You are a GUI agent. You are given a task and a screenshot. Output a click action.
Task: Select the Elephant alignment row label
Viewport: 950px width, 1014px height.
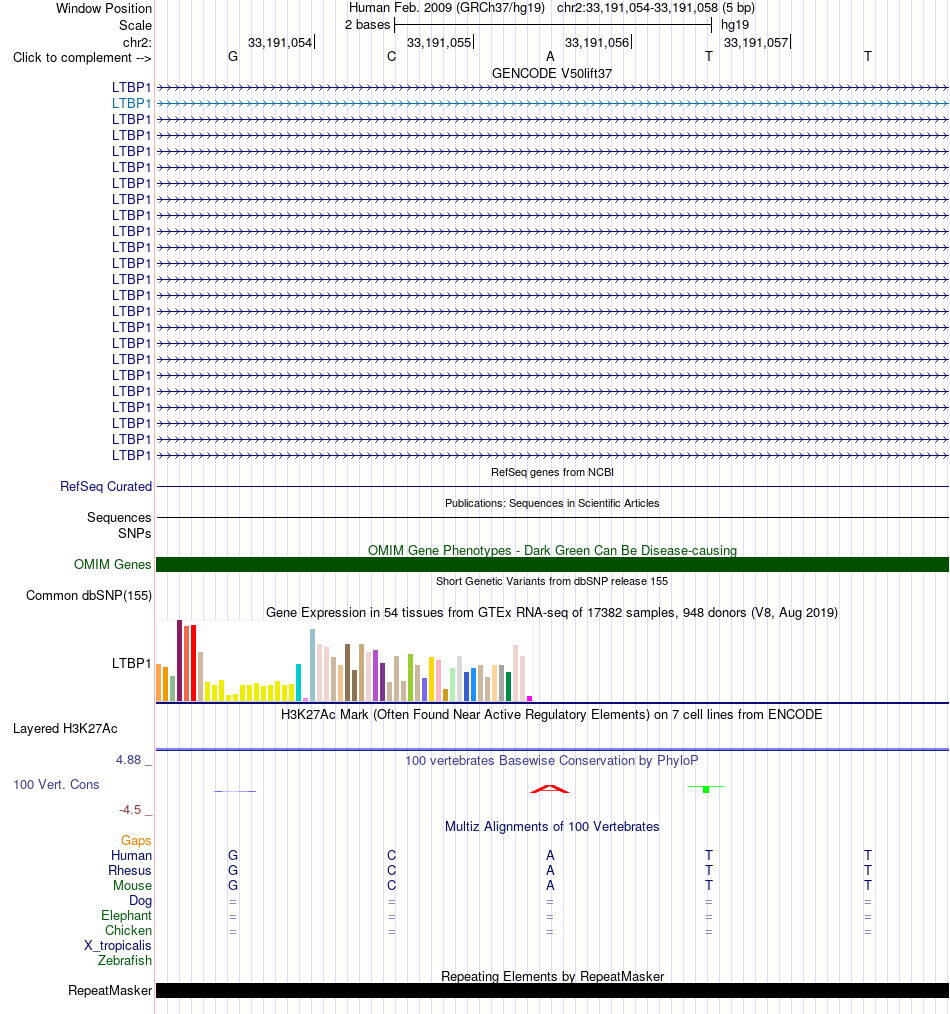click(x=126, y=916)
